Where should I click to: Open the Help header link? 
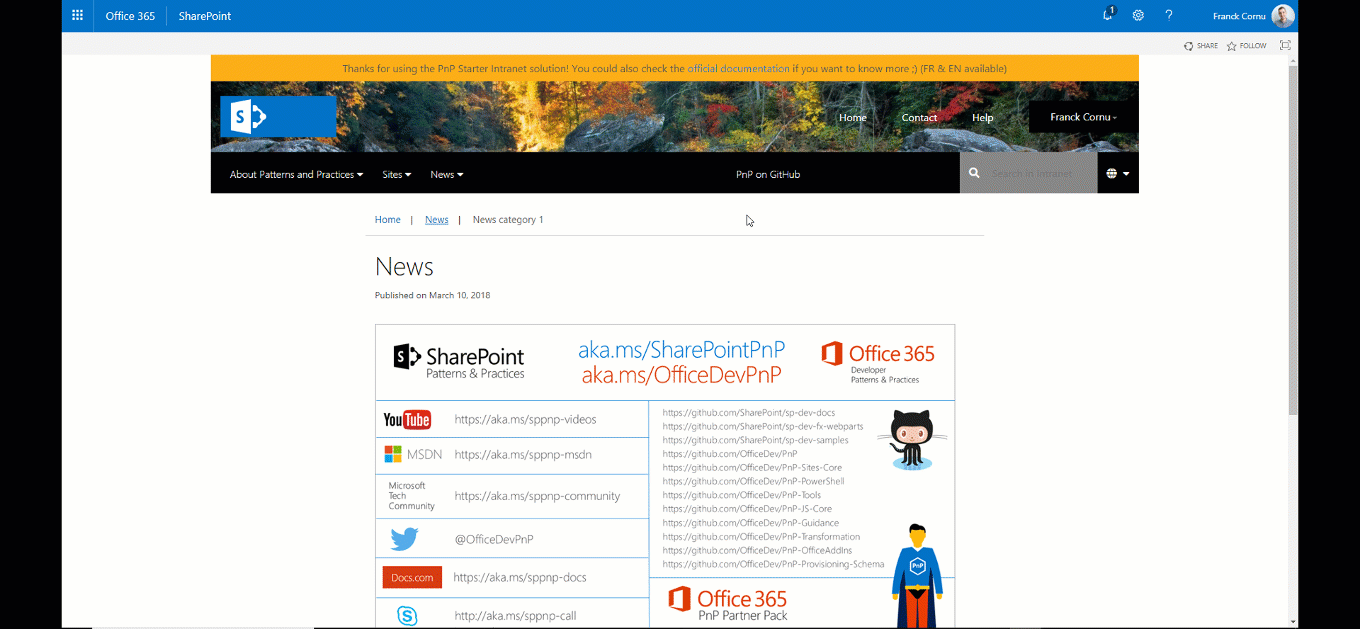[x=983, y=117]
